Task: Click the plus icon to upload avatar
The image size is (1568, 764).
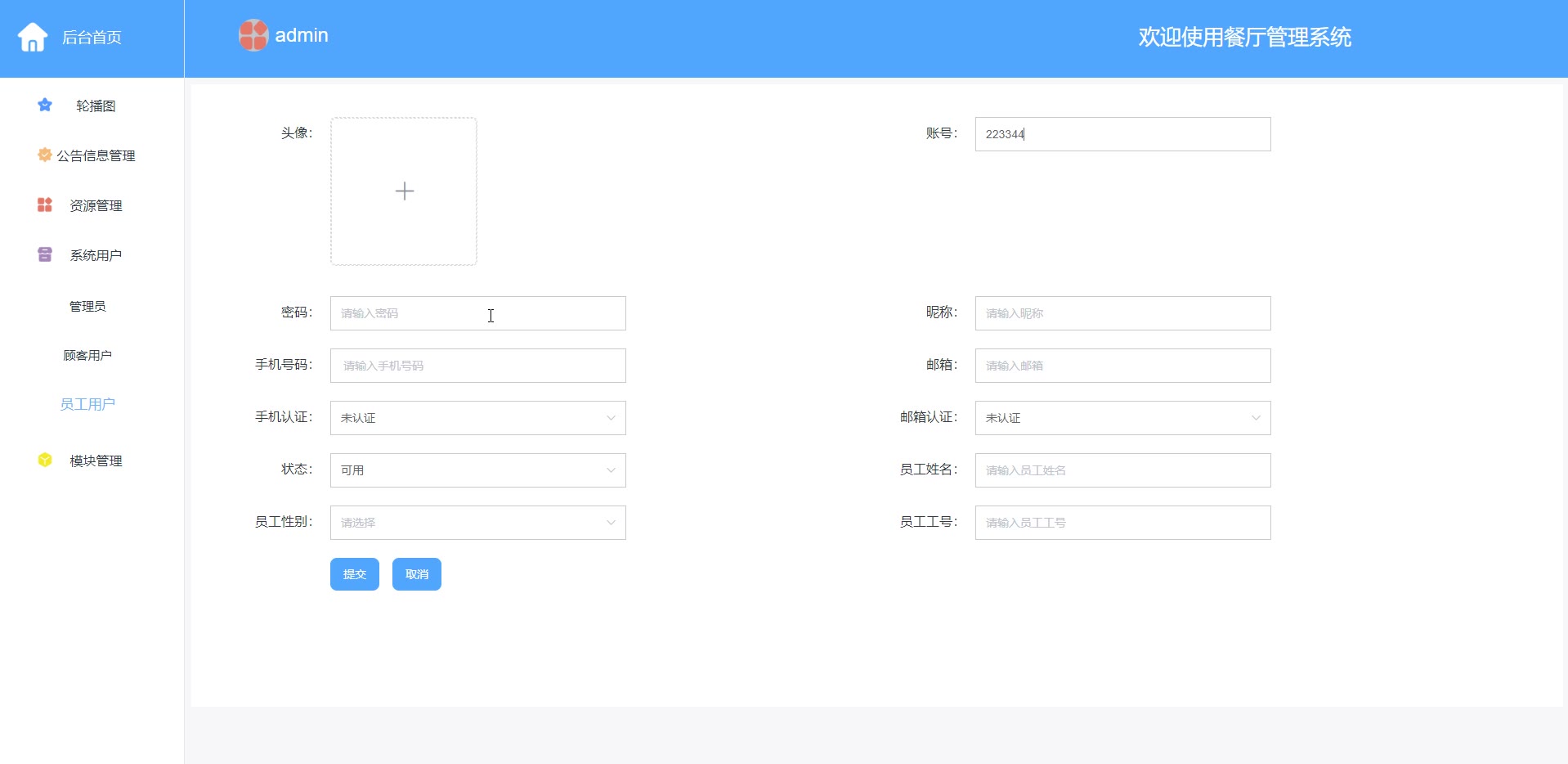Action: [404, 191]
